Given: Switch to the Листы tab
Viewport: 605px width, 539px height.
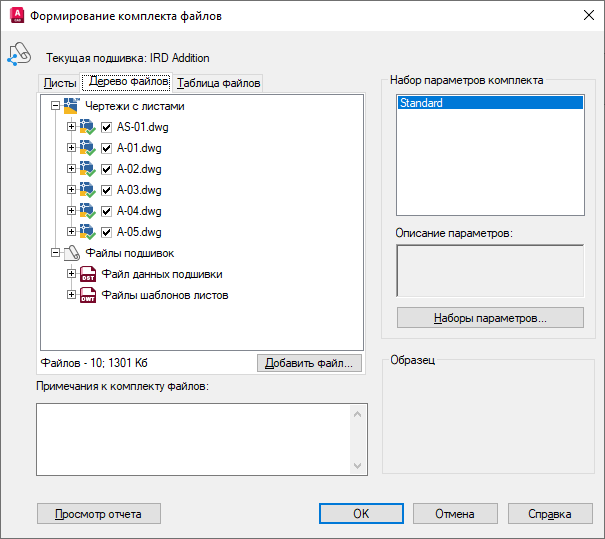Looking at the screenshot, I should (x=60, y=83).
